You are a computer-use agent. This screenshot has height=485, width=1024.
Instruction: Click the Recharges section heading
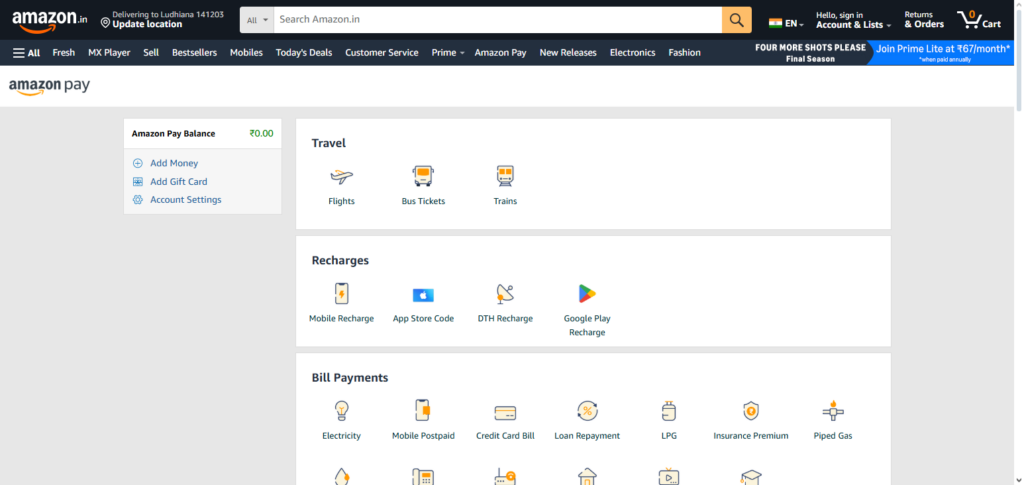point(340,260)
